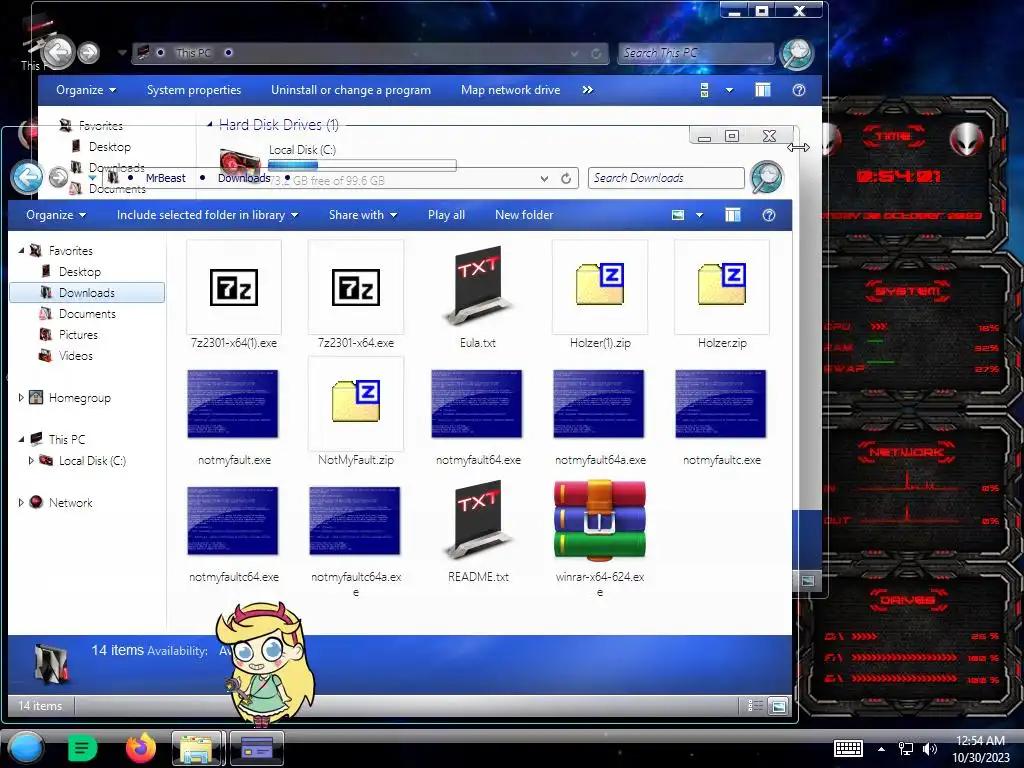Launch Firefox from the taskbar

click(140, 748)
